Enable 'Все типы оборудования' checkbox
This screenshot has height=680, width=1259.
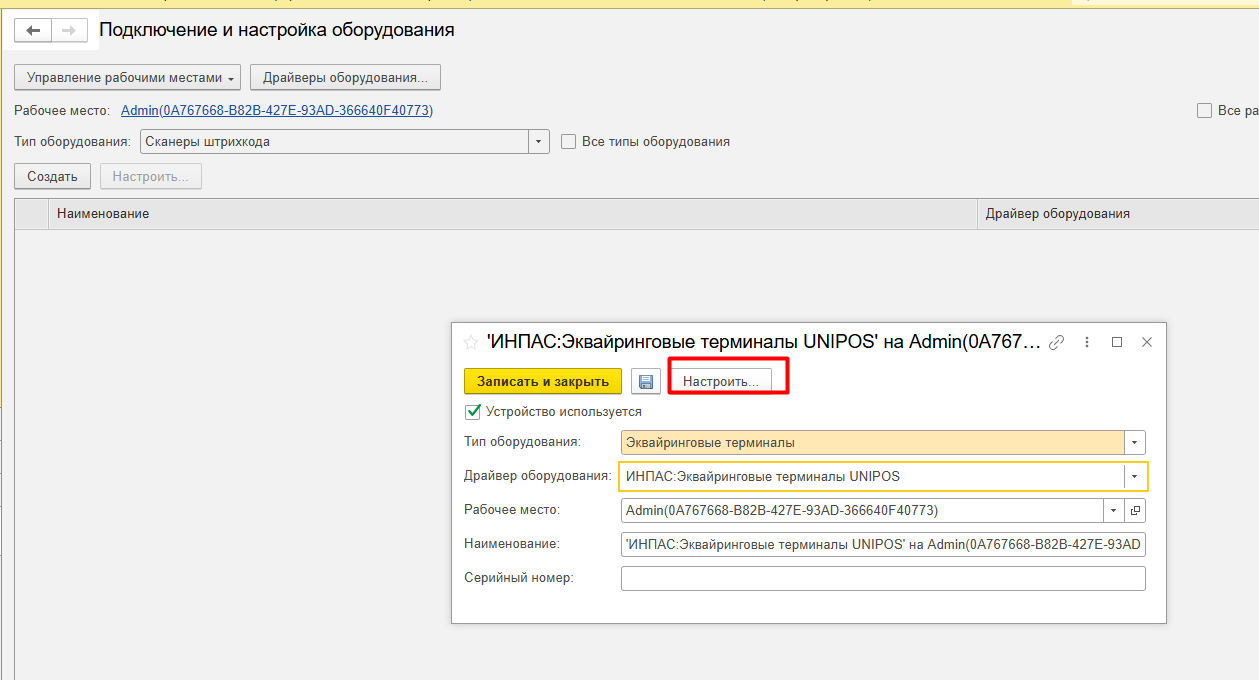tap(569, 142)
